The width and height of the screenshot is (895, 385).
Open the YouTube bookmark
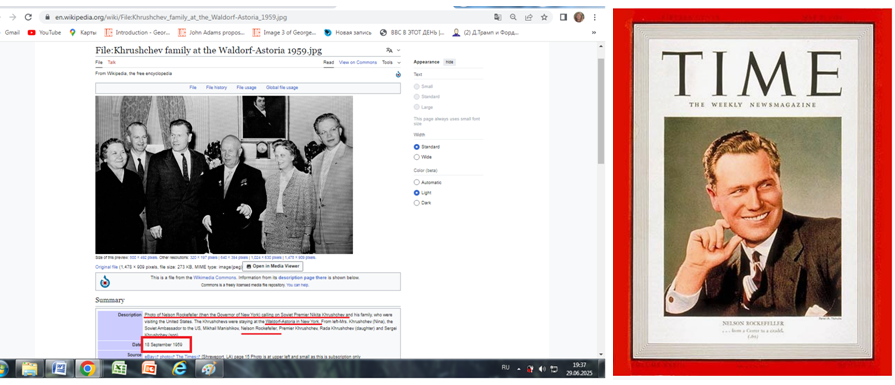(44, 33)
